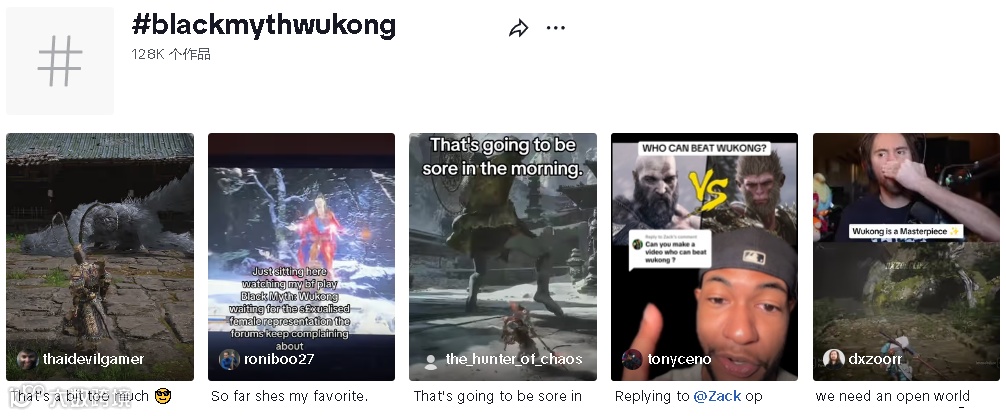
Task: Open thaidevilgamer's profile avatar
Action: pos(27,360)
